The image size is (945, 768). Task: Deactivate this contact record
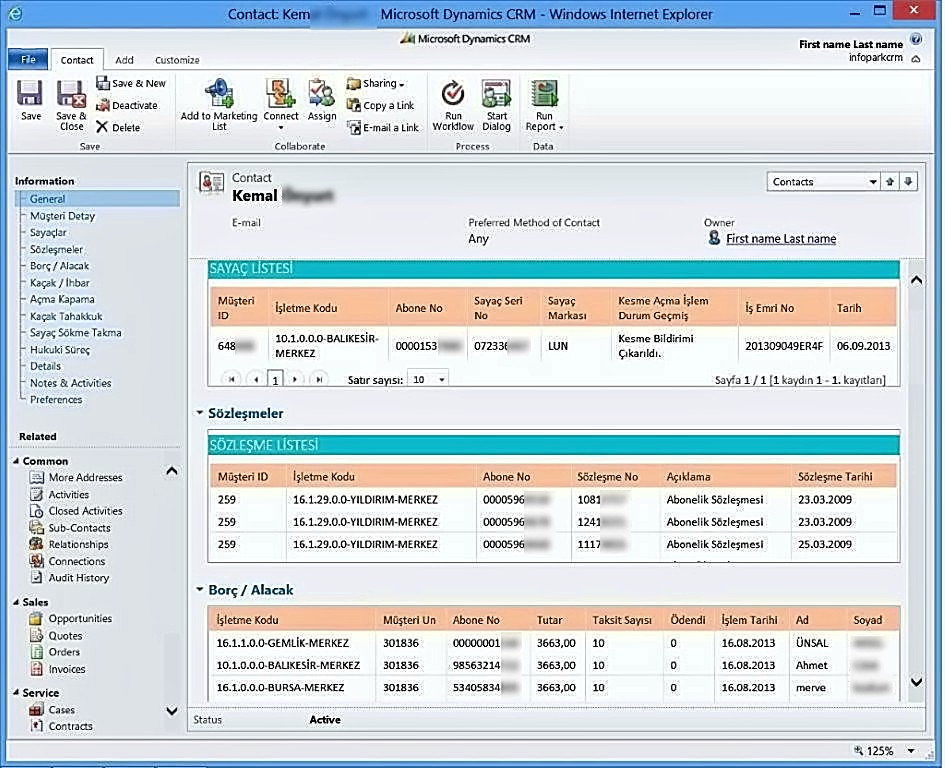point(127,105)
